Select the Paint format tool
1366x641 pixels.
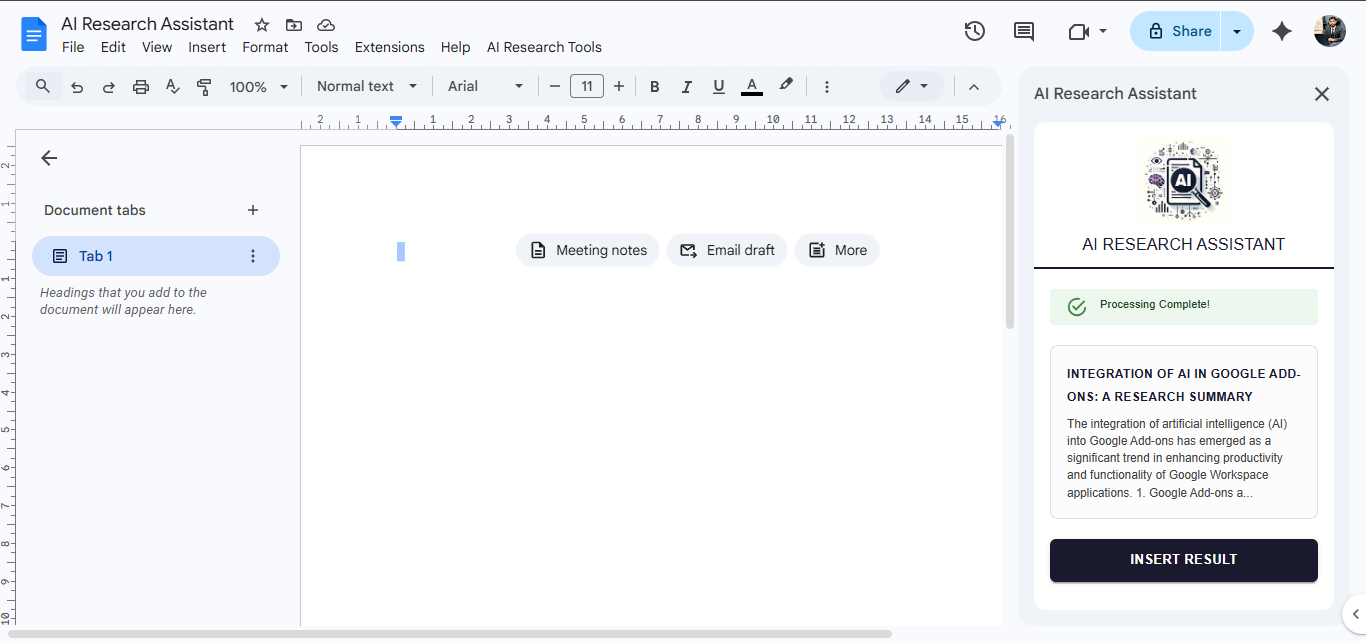(204, 86)
